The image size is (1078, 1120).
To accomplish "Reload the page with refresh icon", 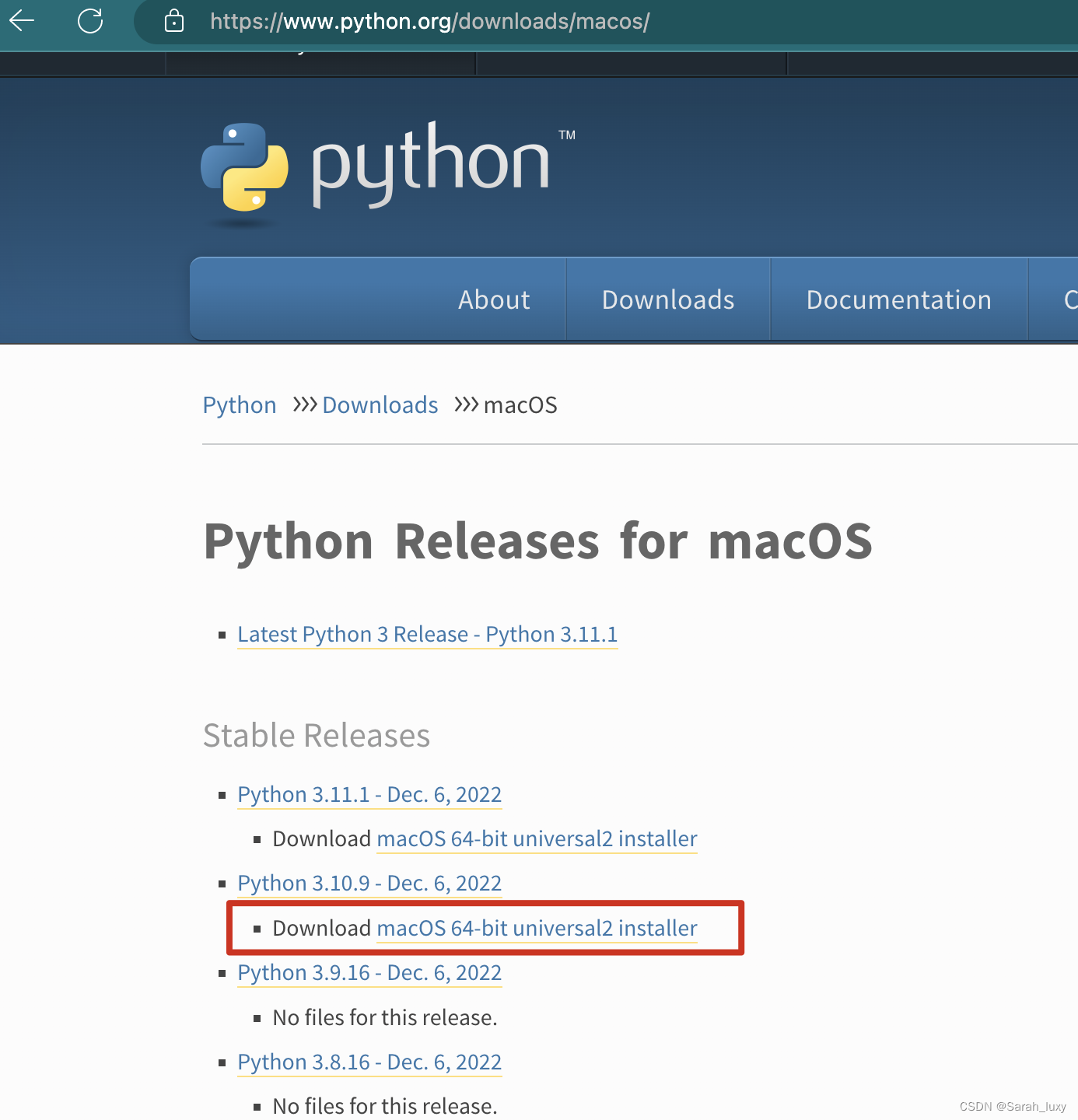I will click(90, 20).
